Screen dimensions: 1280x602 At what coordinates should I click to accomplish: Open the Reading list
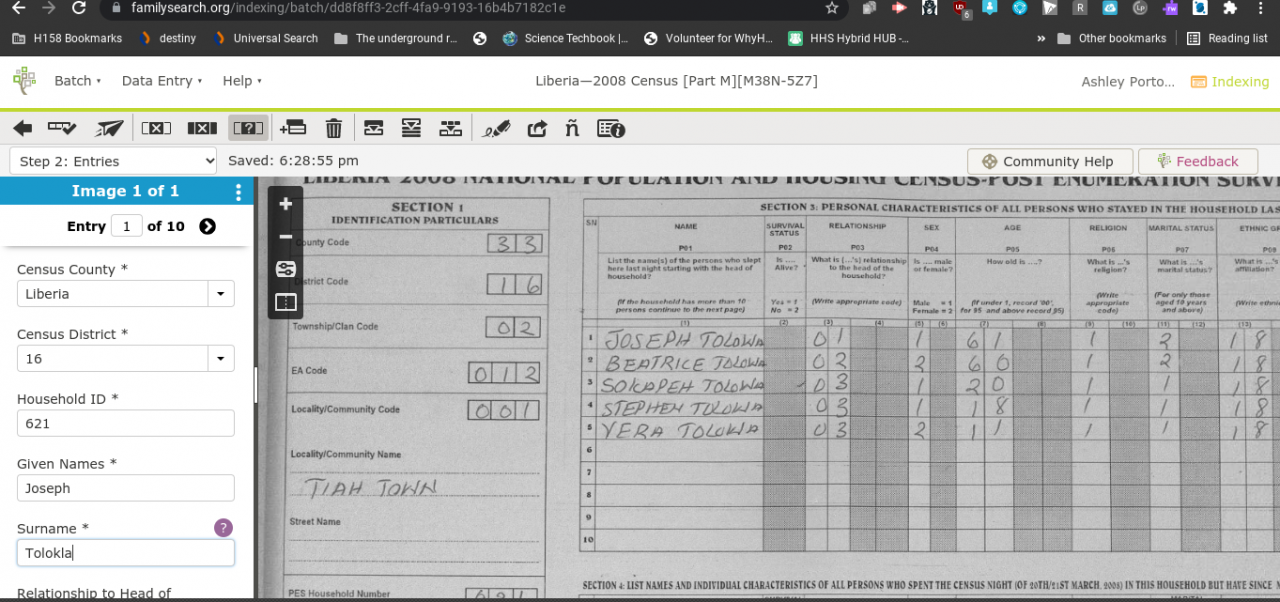tap(1227, 39)
